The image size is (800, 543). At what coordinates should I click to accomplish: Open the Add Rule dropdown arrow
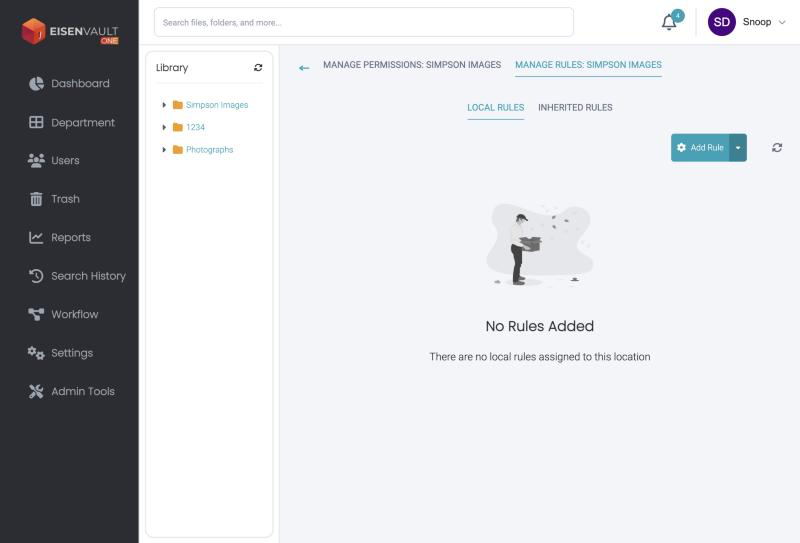[738, 148]
